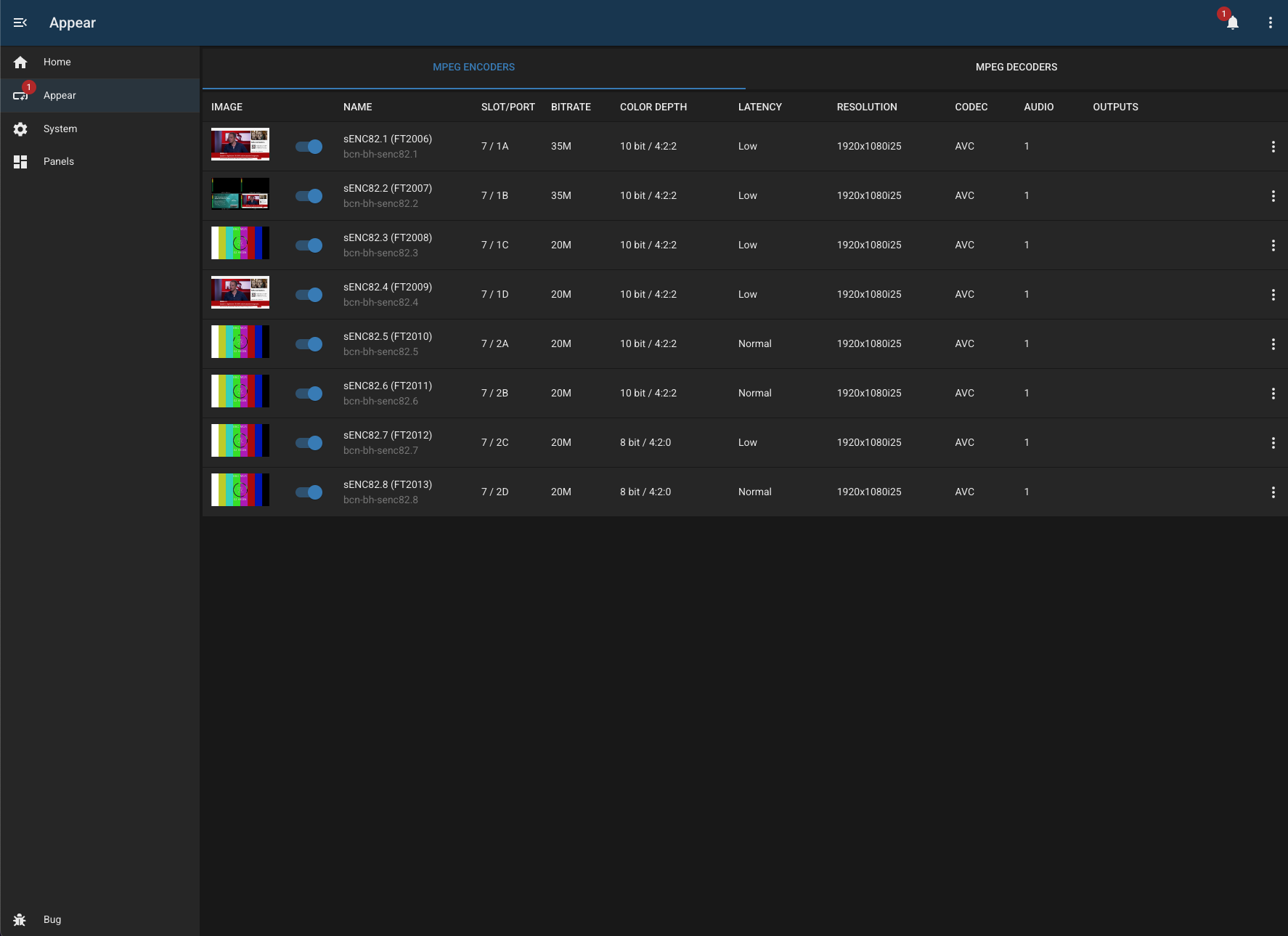Select the bcn-bh-senc82.3 name link

380,253
